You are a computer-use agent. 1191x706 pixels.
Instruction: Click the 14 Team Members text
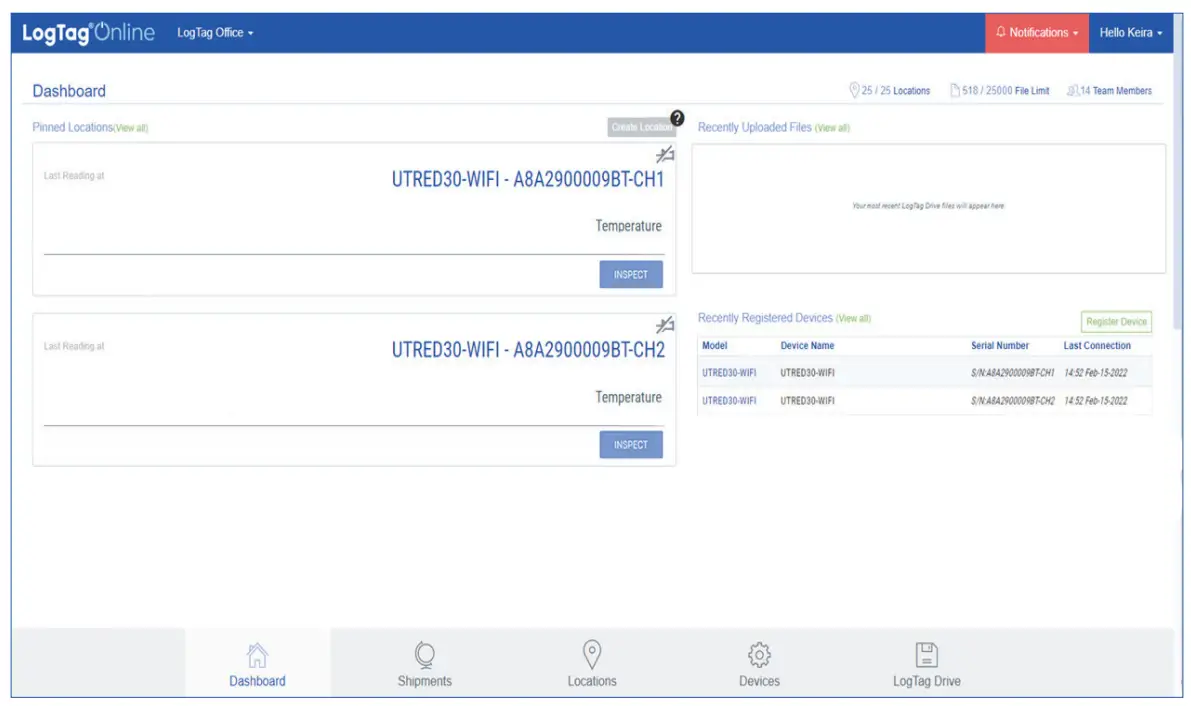(x=1116, y=90)
